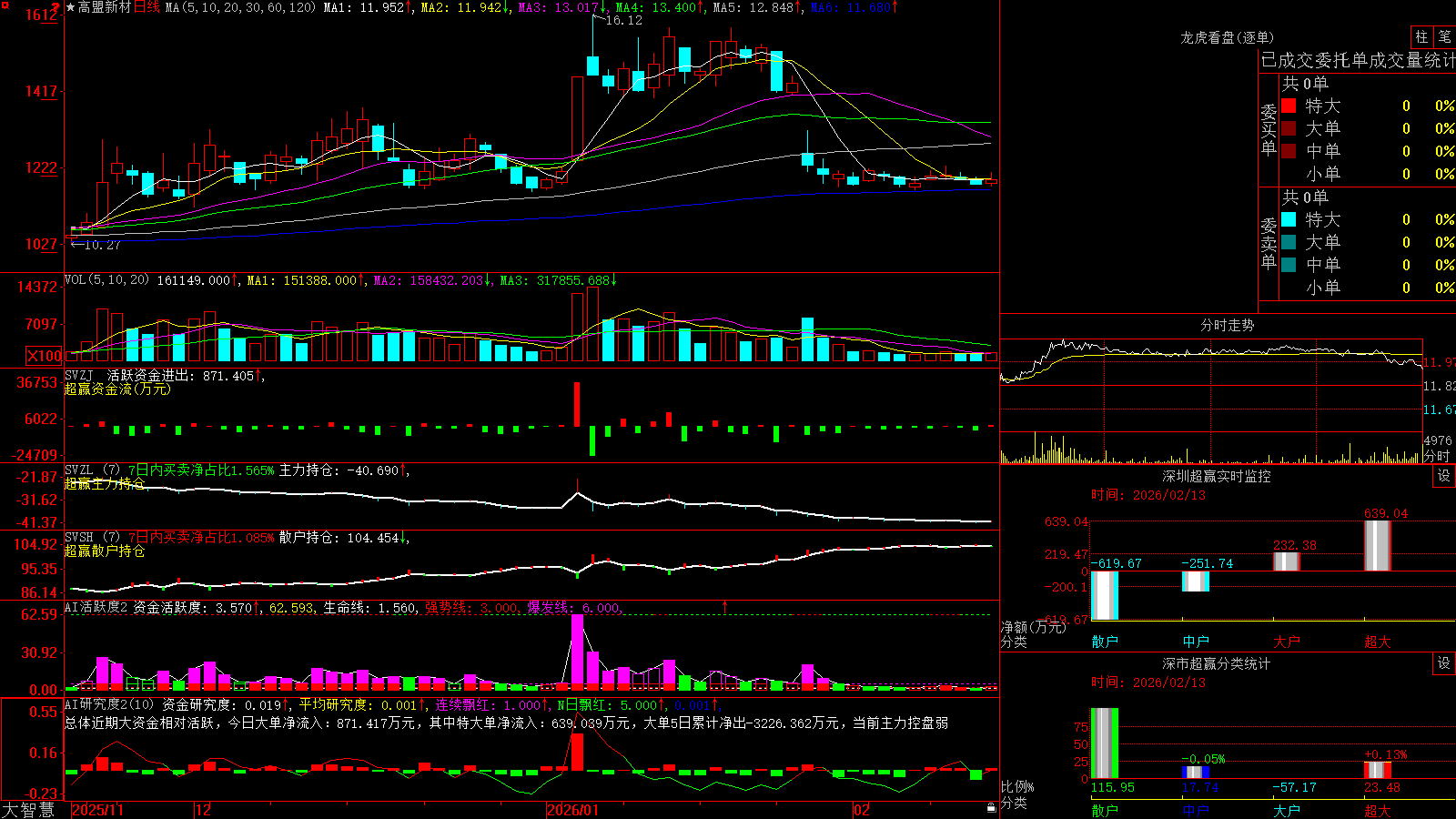The height and width of the screenshot is (819, 1456).
Task: Click the 超赢主力持仓 label
Action: 105,483
